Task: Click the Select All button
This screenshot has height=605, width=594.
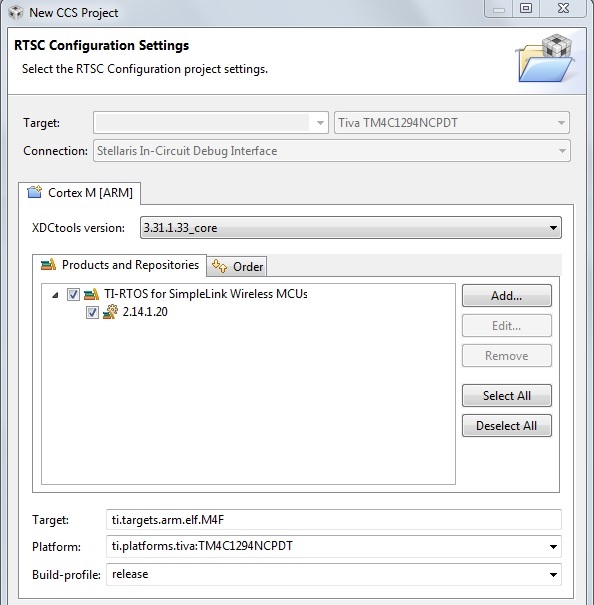Action: (x=507, y=395)
